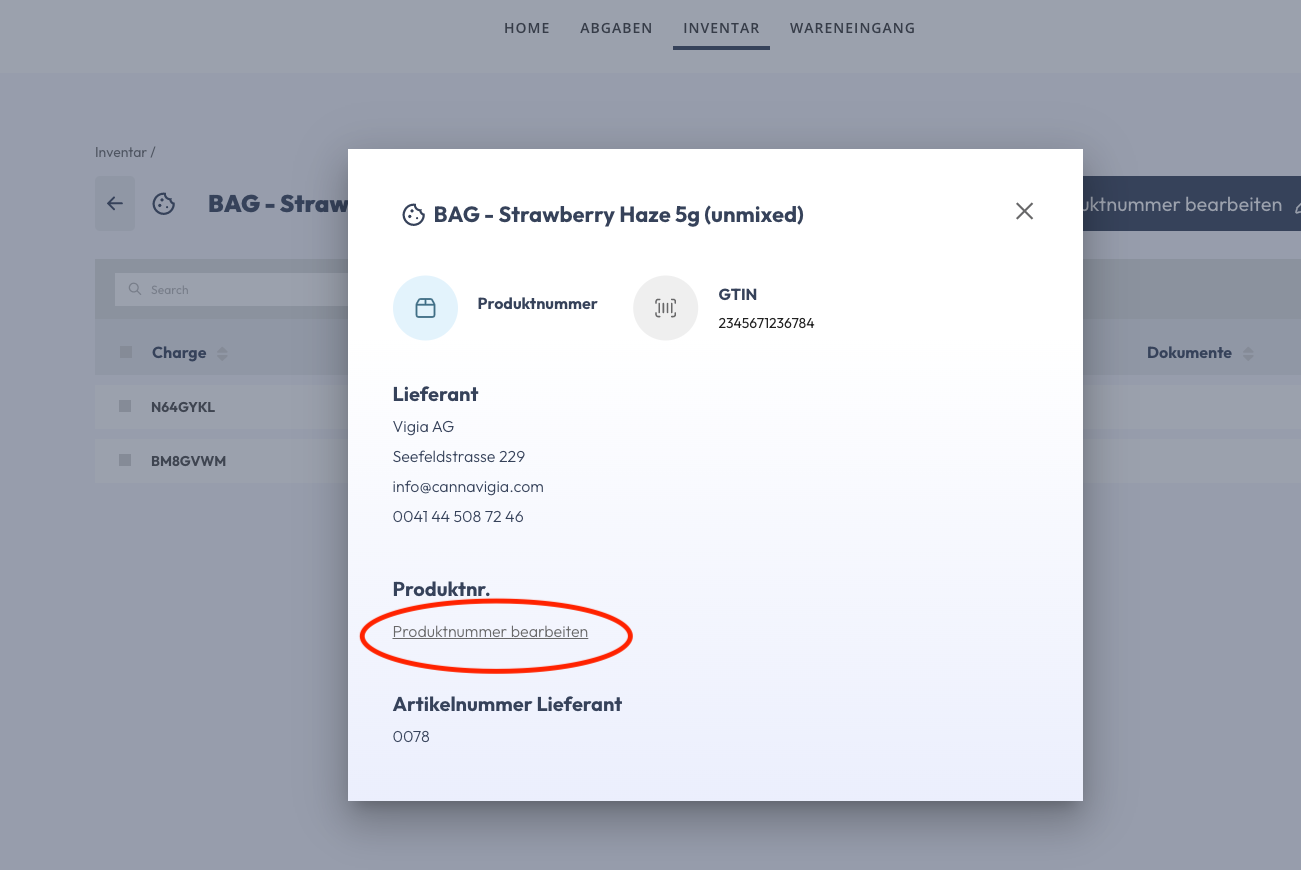Click the cookie product icon beside back arrow
This screenshot has width=1301, height=870.
click(x=164, y=204)
